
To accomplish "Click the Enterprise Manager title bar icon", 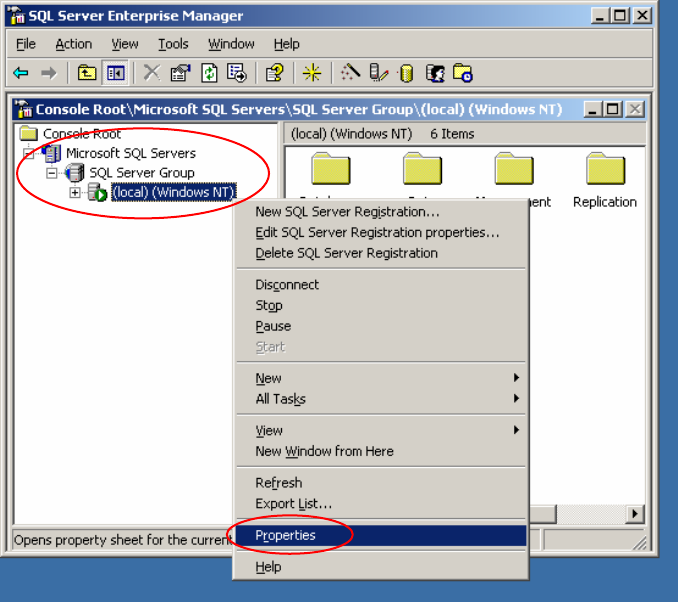I will [x=16, y=16].
